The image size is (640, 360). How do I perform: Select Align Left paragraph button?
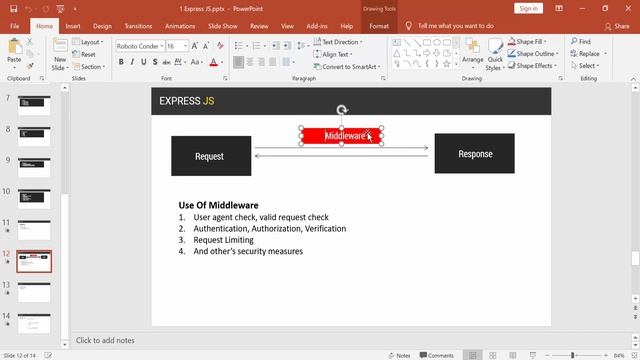coord(239,62)
